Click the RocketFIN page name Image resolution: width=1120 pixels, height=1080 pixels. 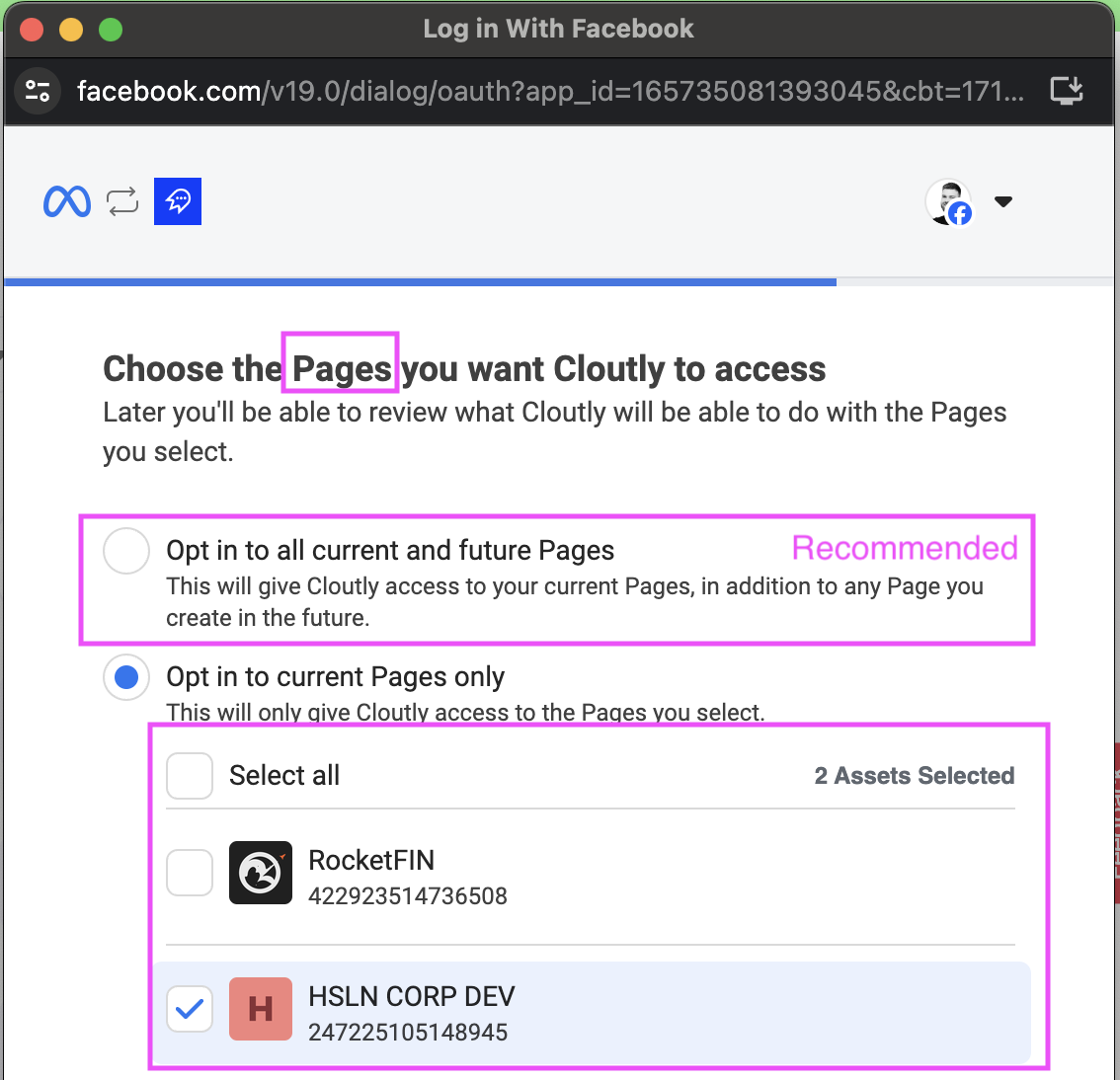pyautogui.click(x=371, y=860)
